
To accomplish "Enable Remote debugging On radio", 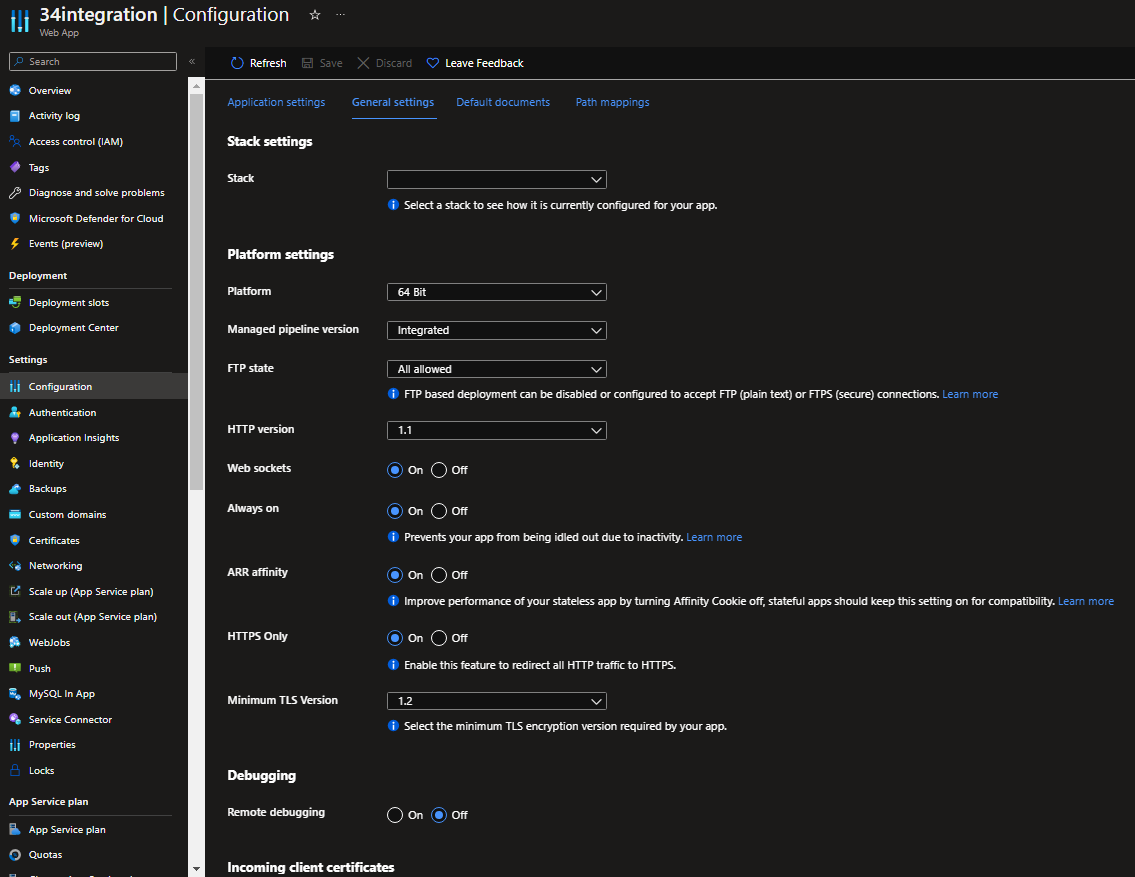I will click(394, 815).
